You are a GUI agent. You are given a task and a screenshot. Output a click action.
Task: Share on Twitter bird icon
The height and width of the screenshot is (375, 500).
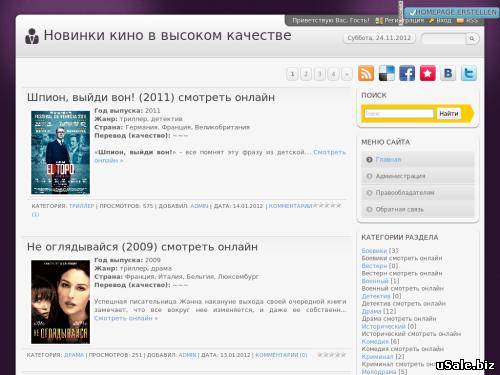pos(469,73)
